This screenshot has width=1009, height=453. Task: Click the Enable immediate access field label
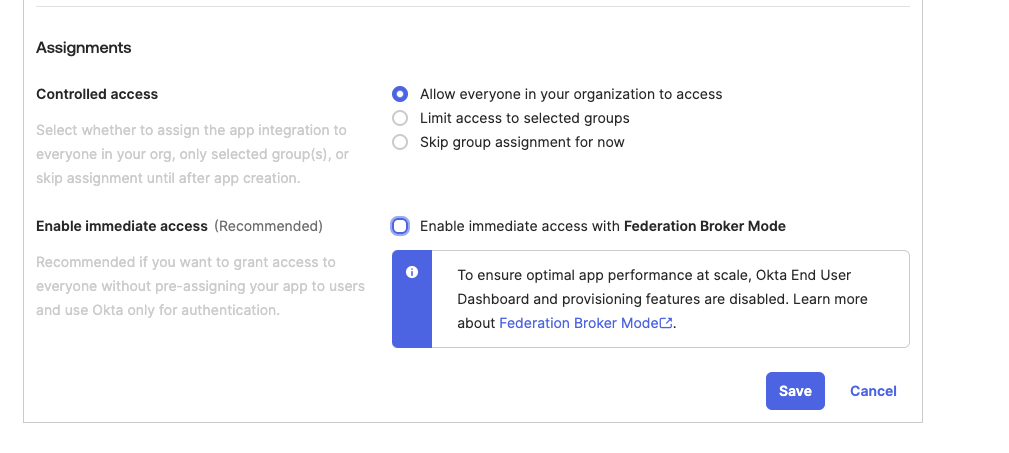pos(122,226)
